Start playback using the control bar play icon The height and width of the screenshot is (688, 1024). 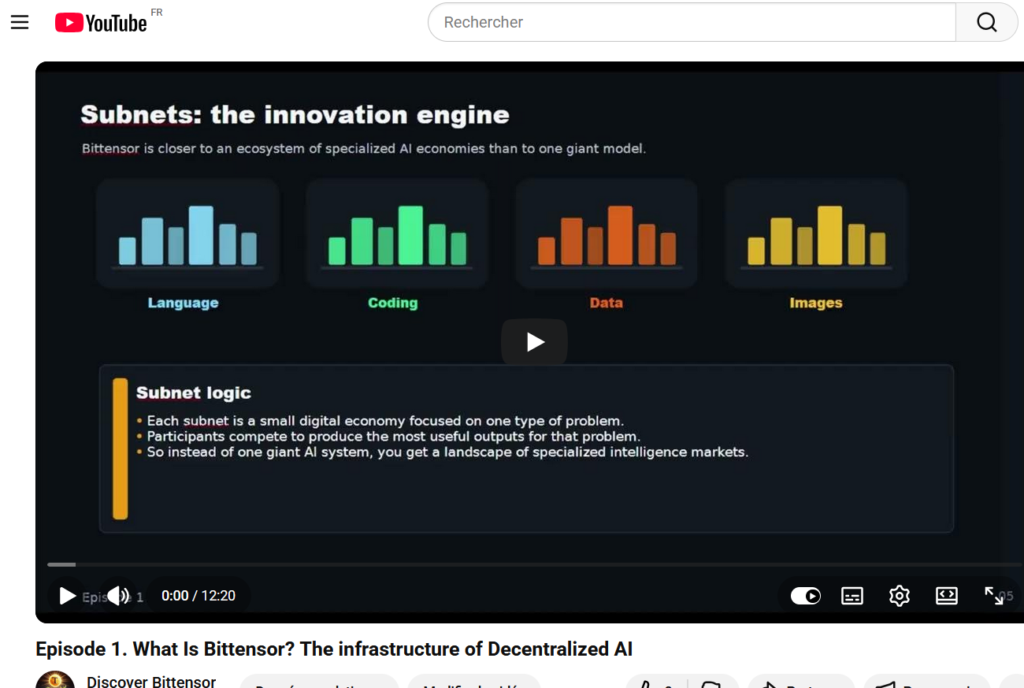[67, 596]
